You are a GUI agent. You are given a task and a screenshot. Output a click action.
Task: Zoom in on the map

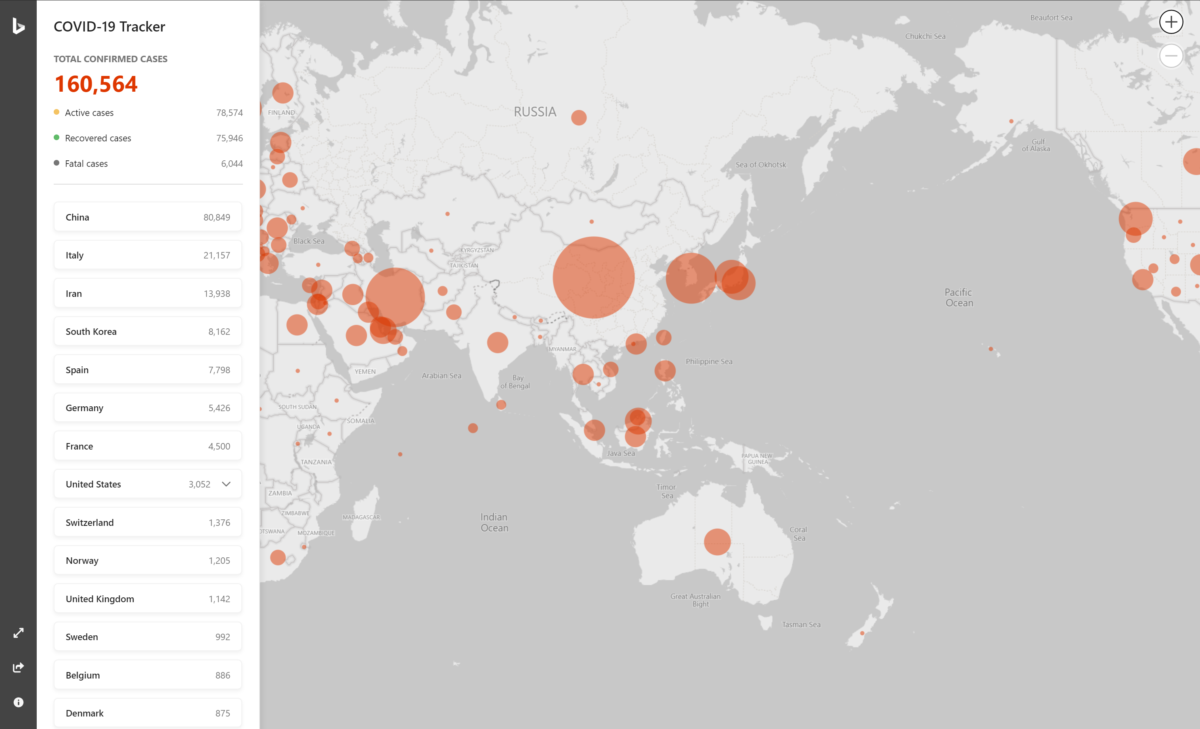(1171, 22)
